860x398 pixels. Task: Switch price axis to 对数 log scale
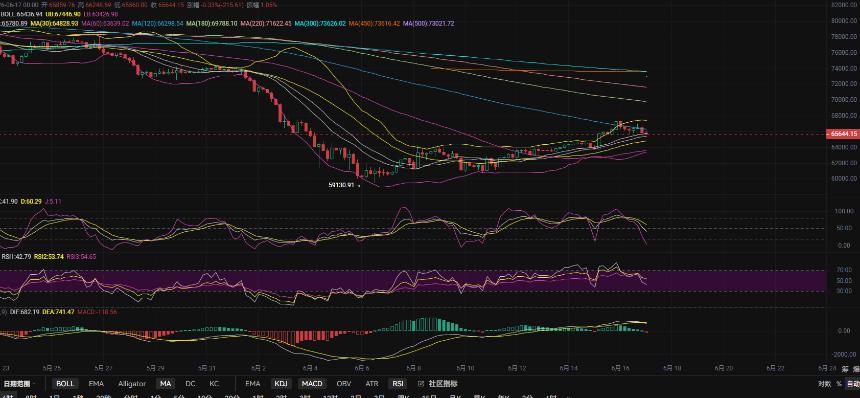click(824, 384)
